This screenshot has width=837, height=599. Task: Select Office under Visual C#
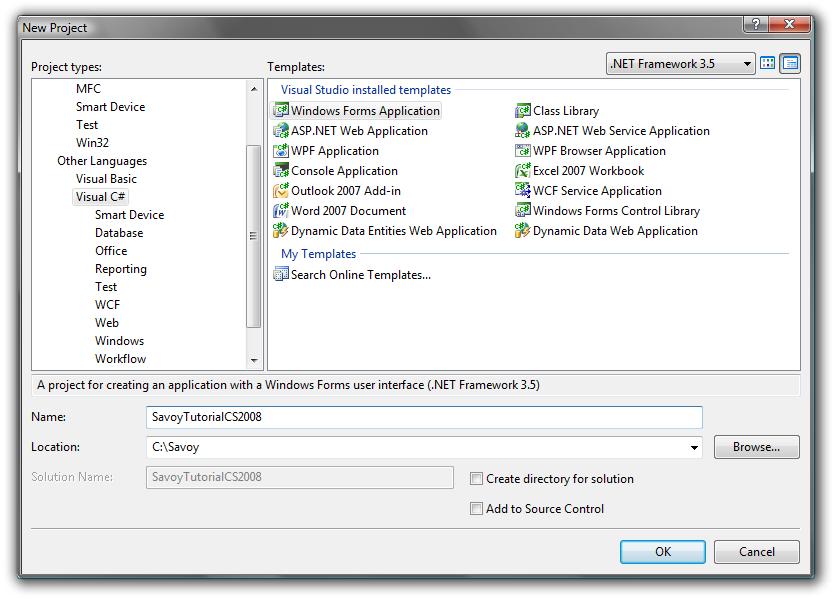click(x=111, y=250)
